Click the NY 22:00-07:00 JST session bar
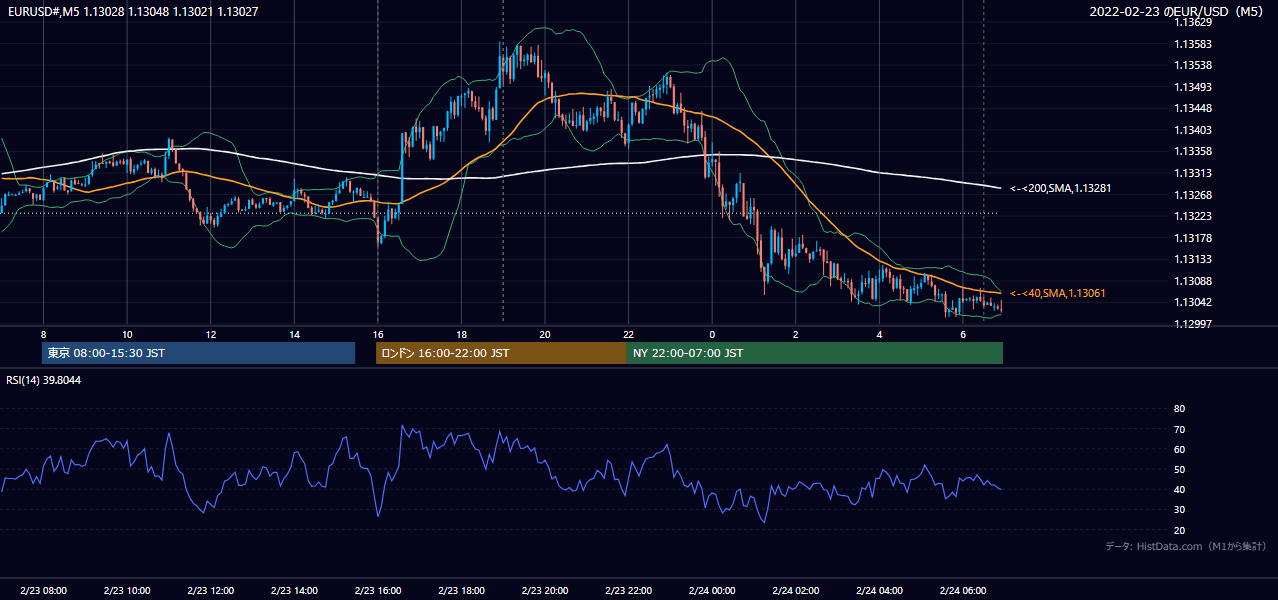 click(815, 353)
